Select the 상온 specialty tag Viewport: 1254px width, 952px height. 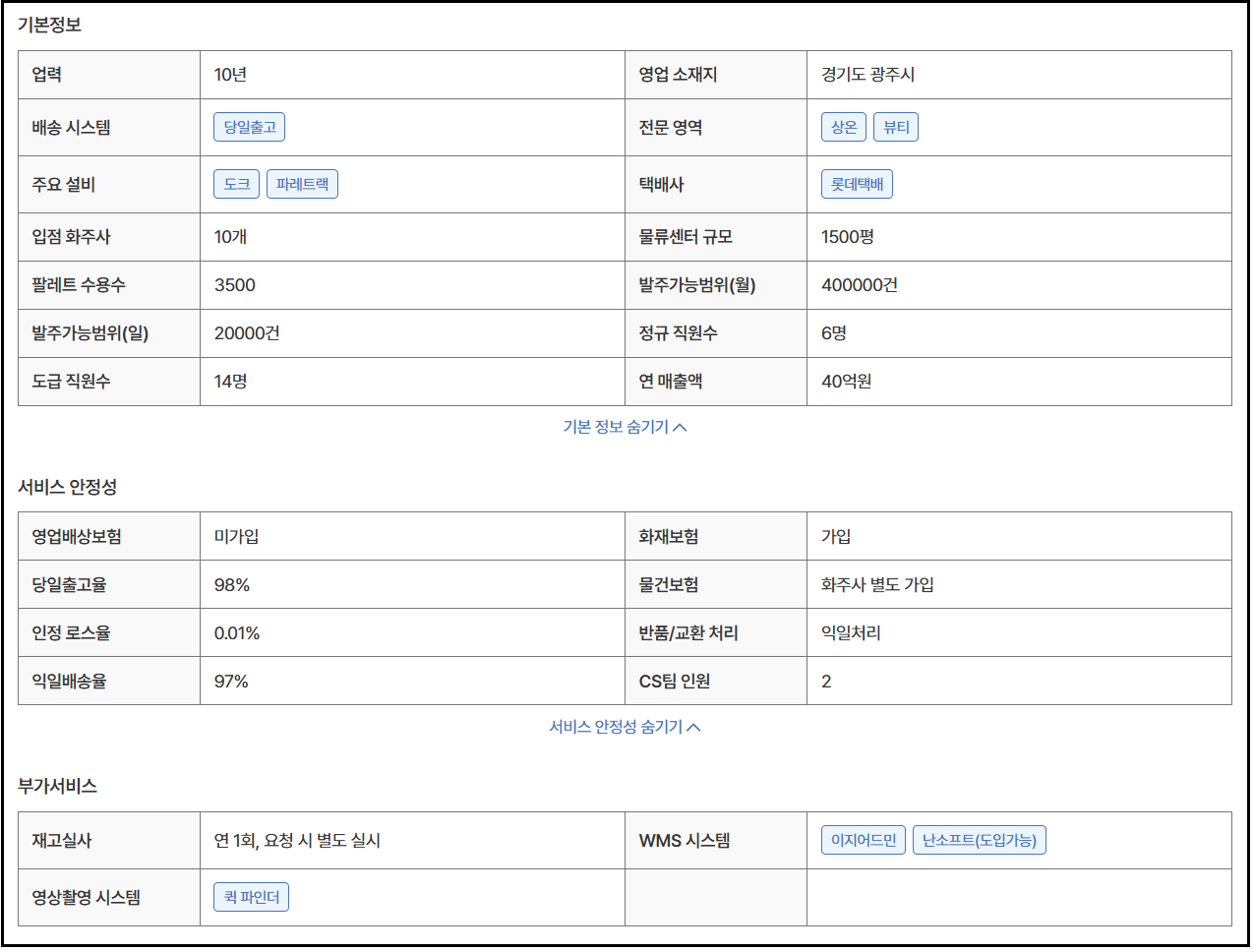point(844,127)
